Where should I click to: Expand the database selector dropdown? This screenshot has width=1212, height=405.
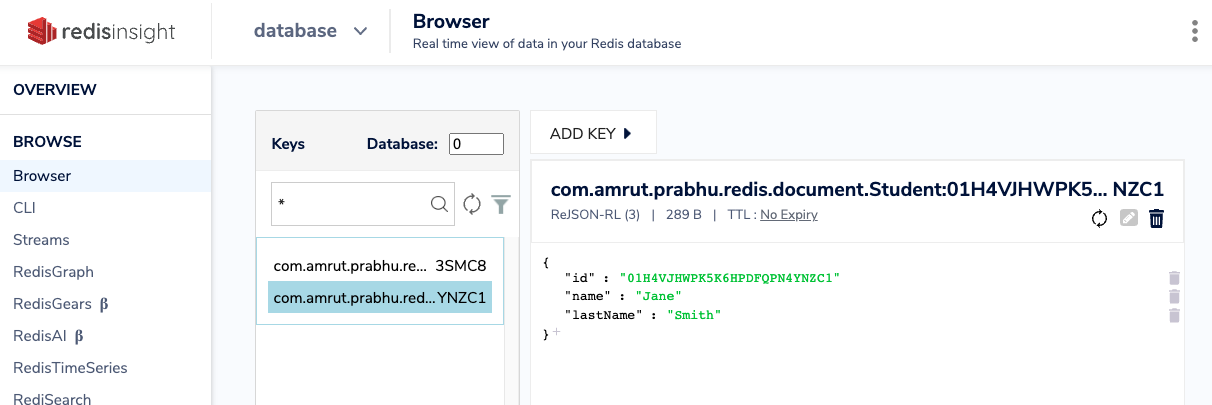[x=361, y=31]
